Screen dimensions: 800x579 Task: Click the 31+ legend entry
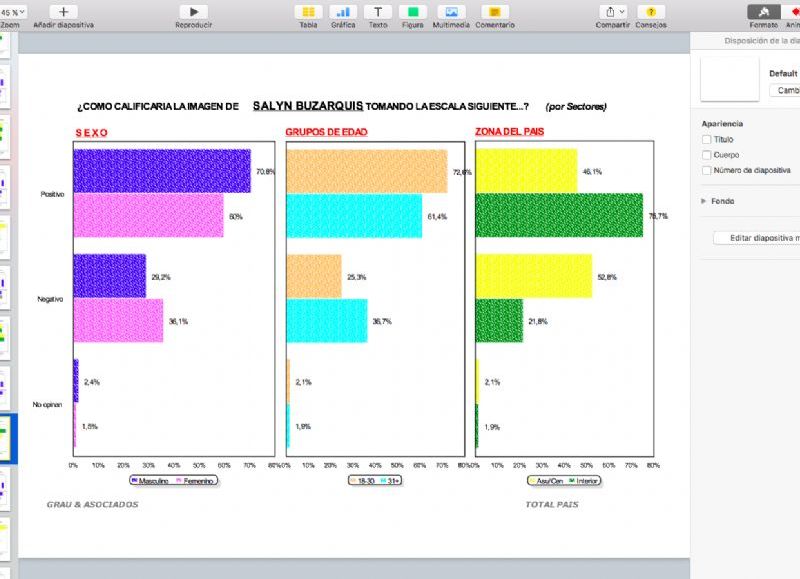pos(390,481)
